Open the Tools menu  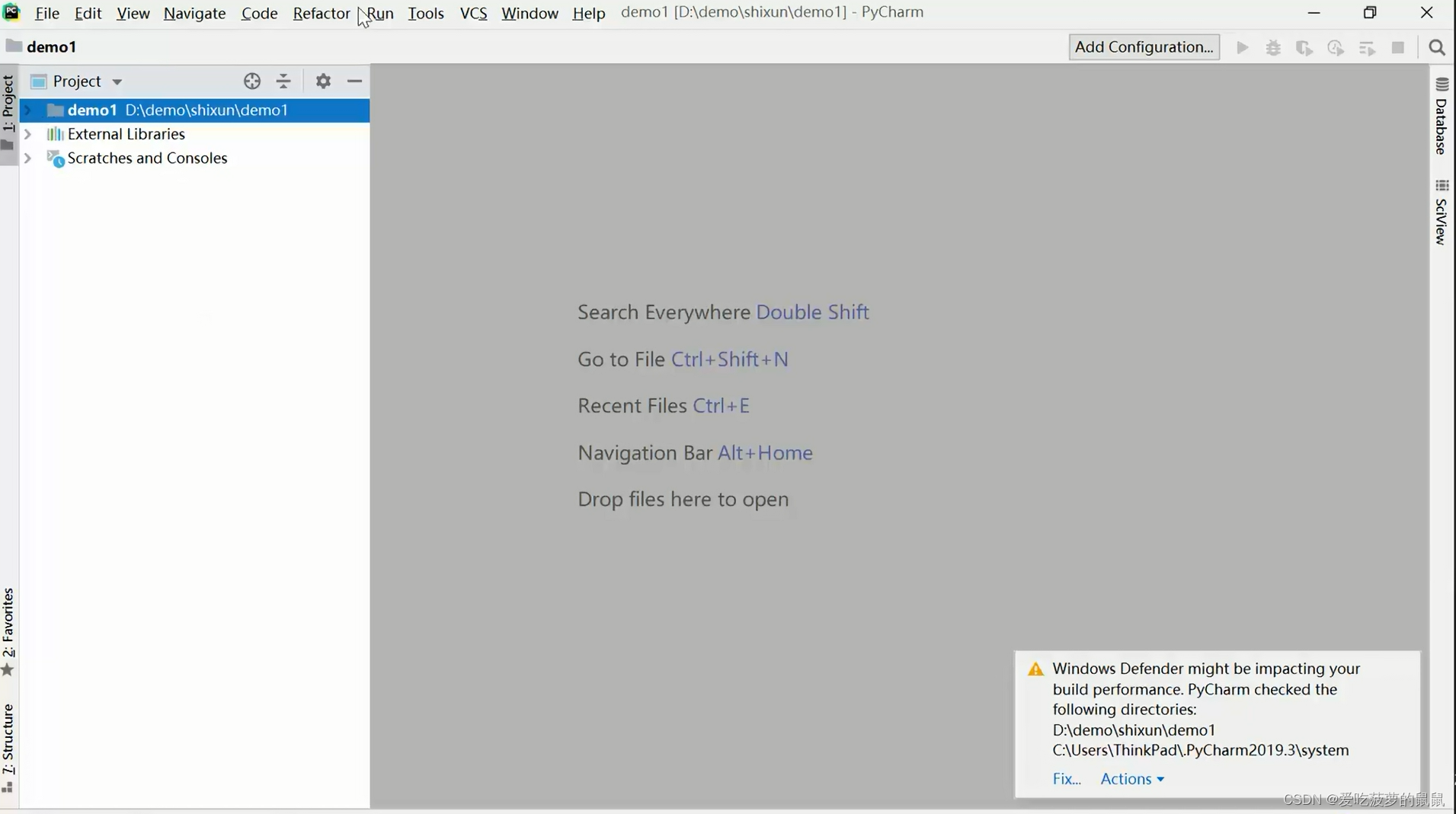pyautogui.click(x=426, y=13)
